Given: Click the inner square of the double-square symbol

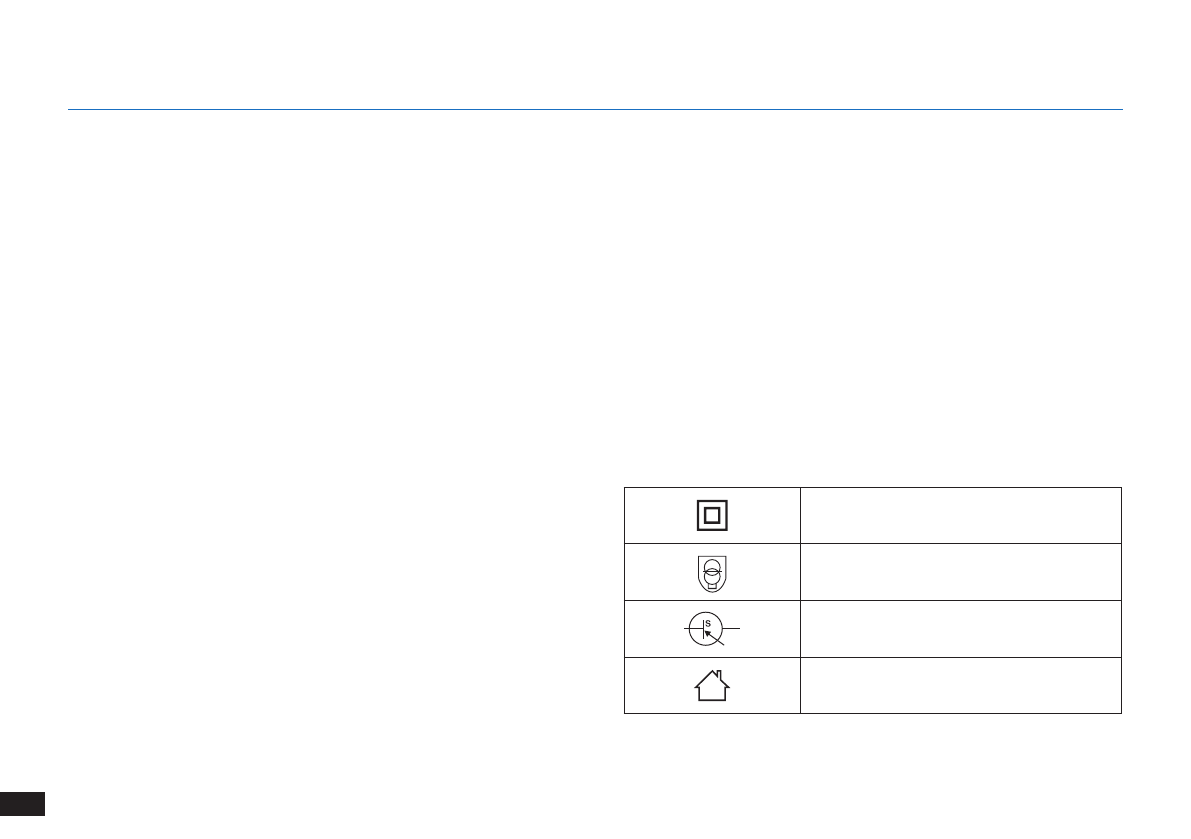Looking at the screenshot, I should tap(712, 516).
